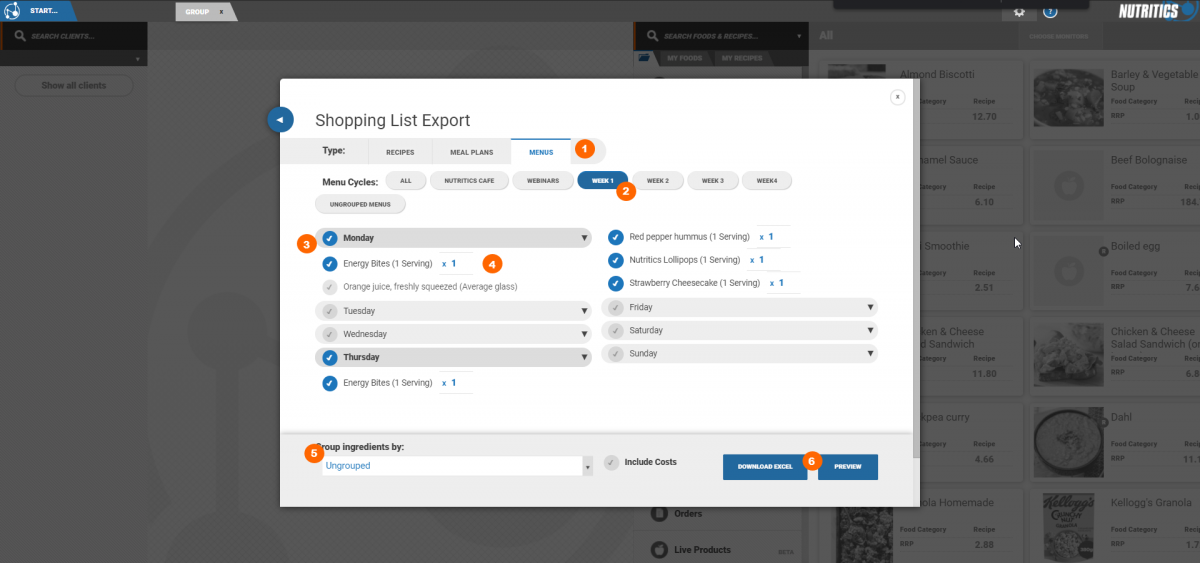Click the search clients magnifier icon

click(19, 36)
